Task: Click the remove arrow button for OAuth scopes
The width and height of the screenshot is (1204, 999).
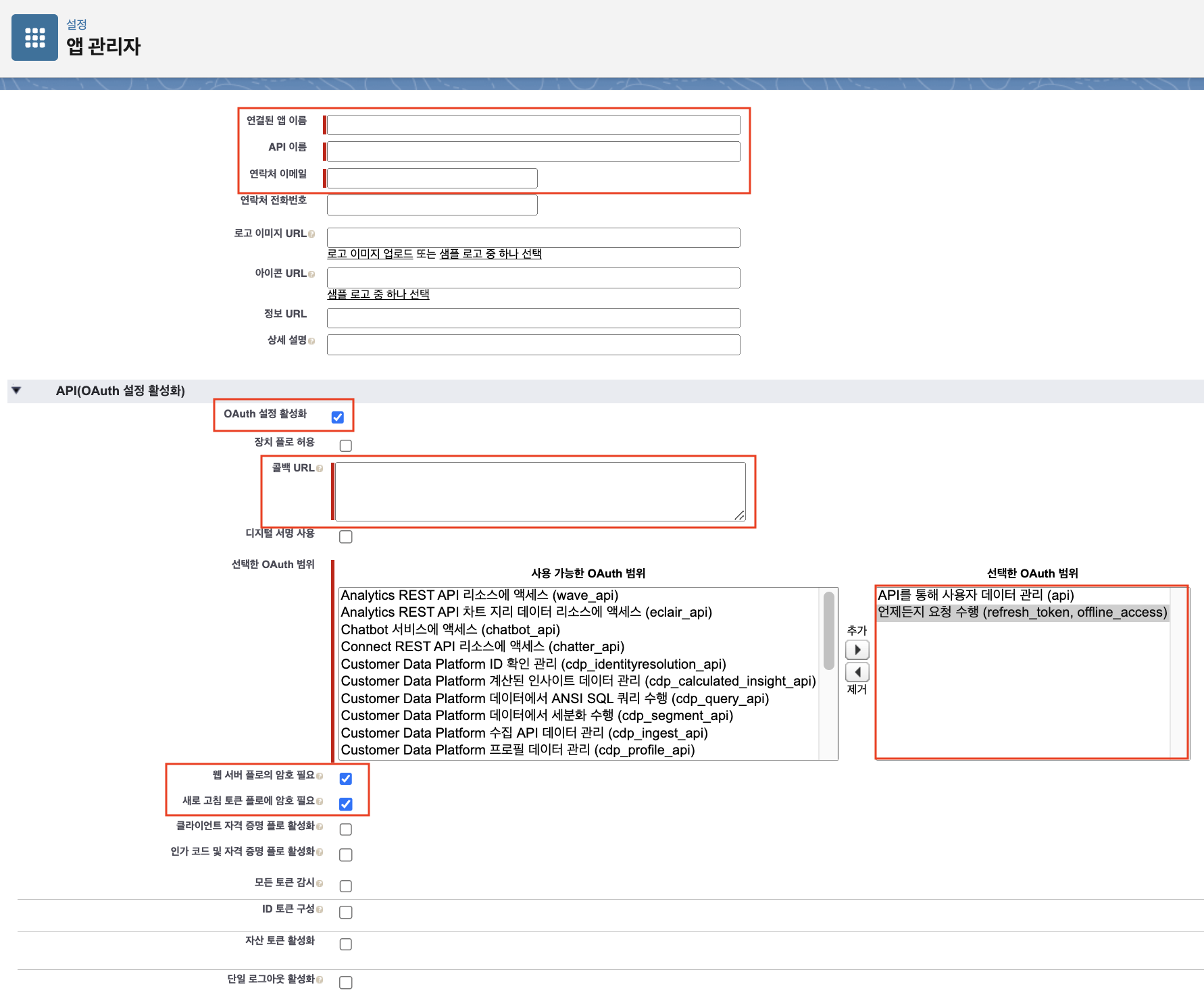Action: pyautogui.click(x=857, y=672)
